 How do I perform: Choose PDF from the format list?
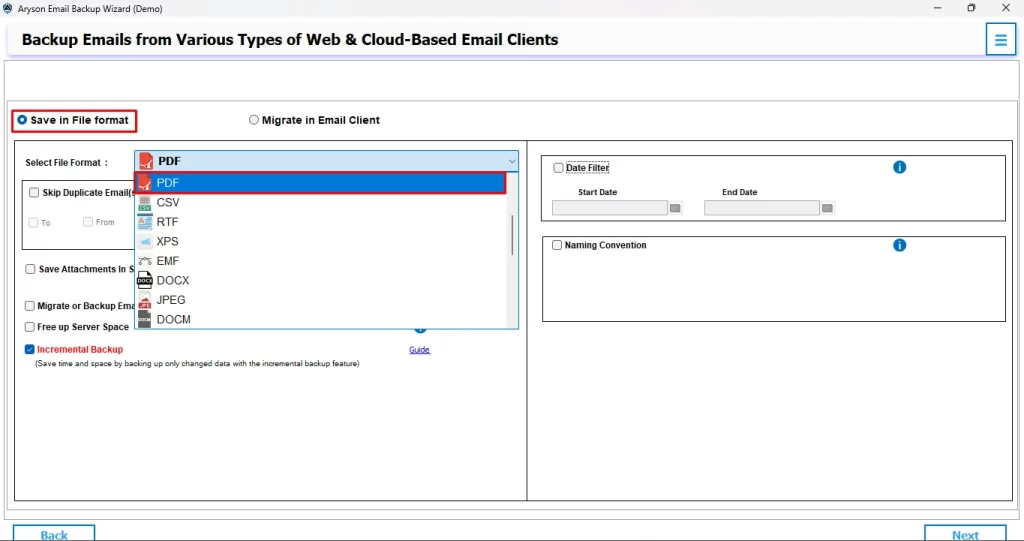[320, 183]
